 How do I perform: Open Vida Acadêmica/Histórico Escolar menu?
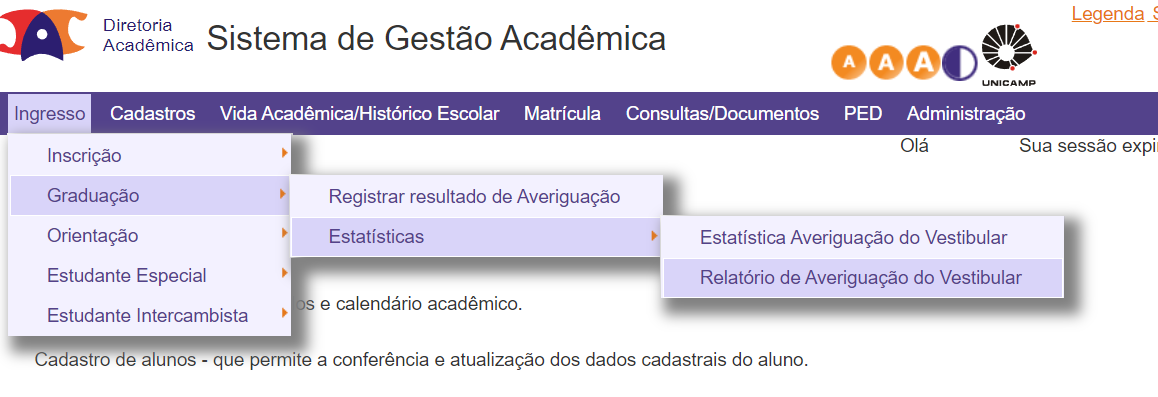point(360,114)
